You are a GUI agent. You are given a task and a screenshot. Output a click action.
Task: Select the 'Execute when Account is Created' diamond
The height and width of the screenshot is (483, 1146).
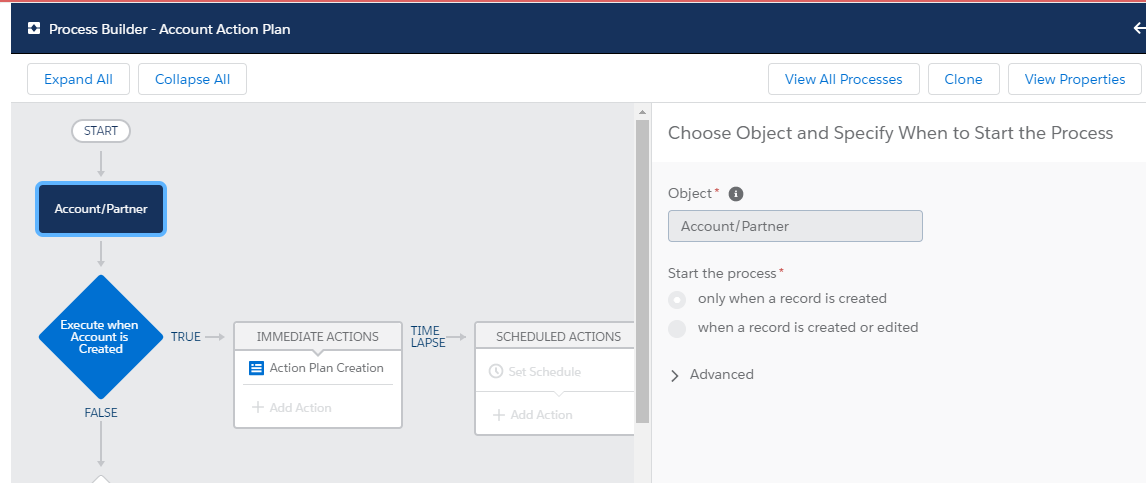(101, 337)
